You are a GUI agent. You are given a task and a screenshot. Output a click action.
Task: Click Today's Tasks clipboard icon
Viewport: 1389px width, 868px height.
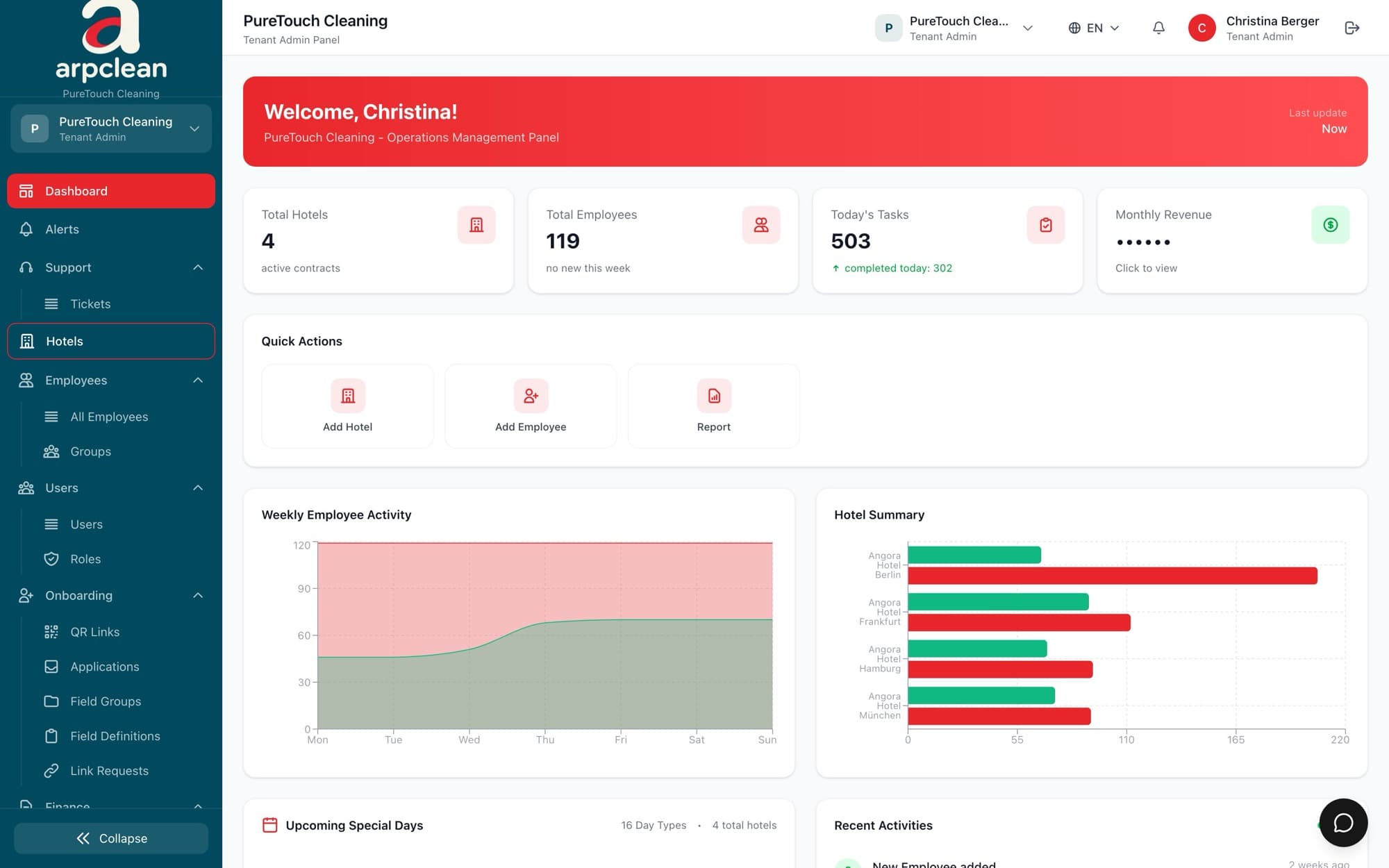(1046, 224)
